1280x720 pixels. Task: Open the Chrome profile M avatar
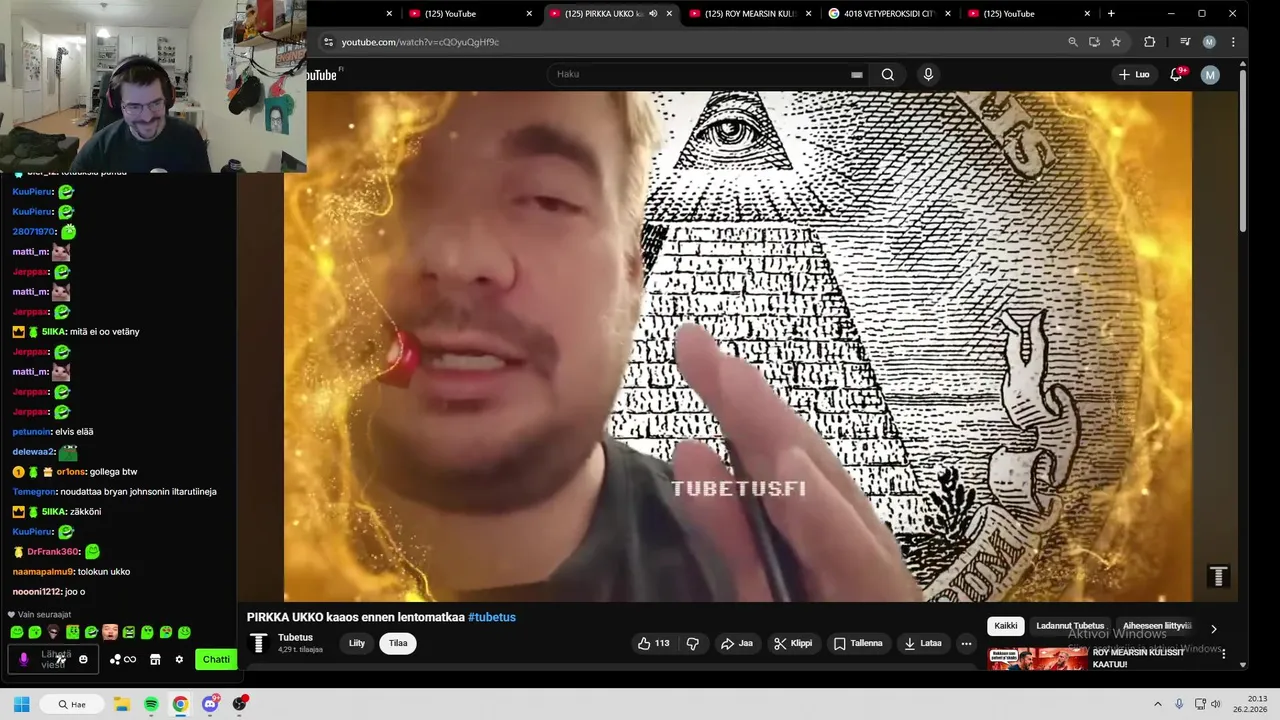pyautogui.click(x=1209, y=42)
